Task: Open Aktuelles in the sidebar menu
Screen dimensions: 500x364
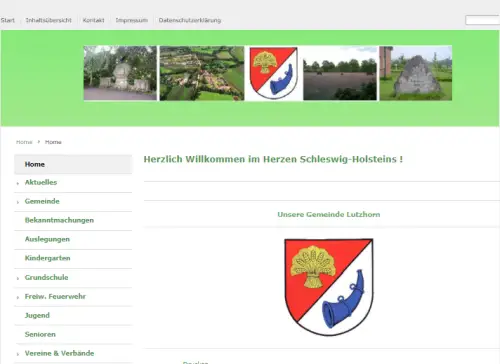Action: click(x=41, y=182)
